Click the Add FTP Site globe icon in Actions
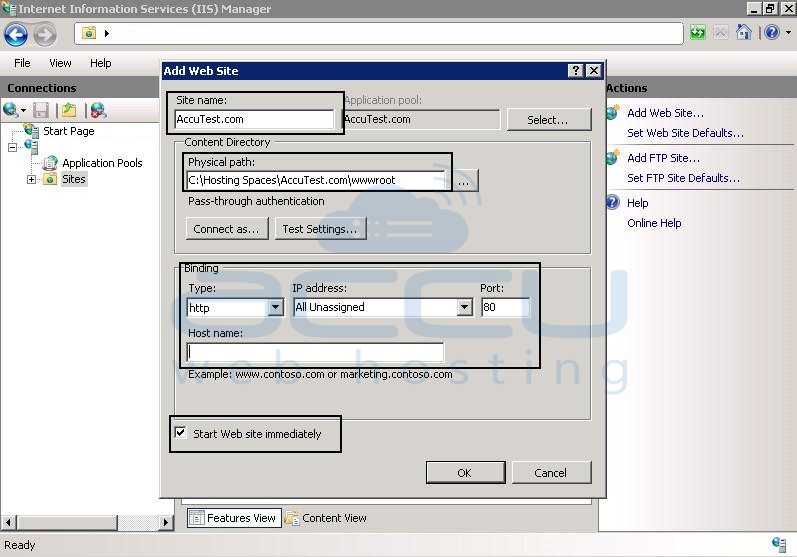 click(x=613, y=157)
